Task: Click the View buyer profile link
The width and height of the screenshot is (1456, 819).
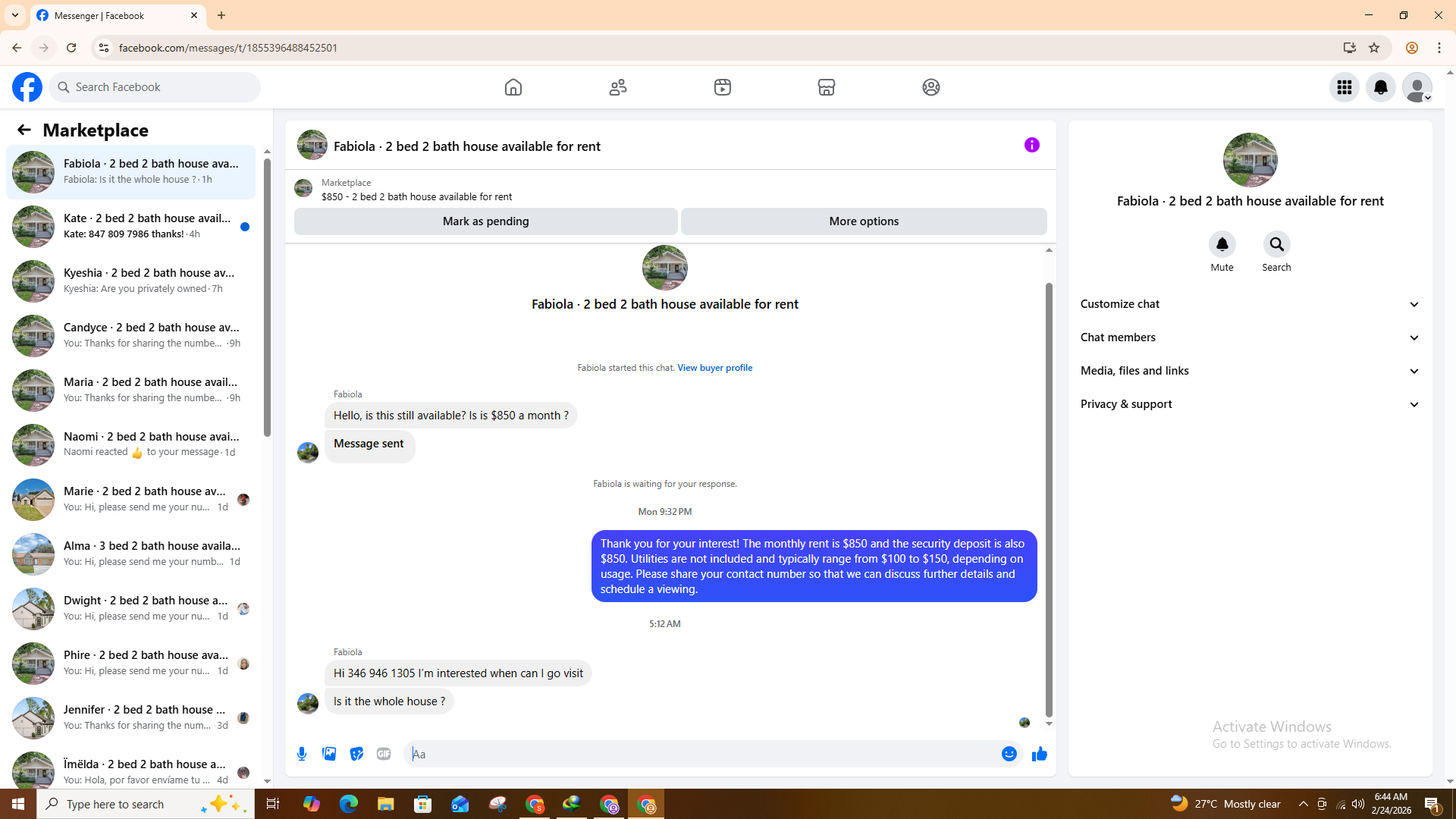Action: [714, 368]
